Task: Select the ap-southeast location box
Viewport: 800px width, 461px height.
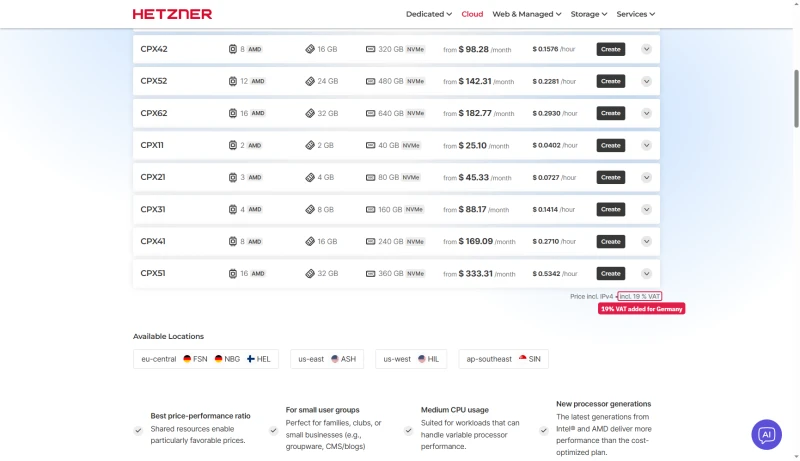Action: (504, 359)
